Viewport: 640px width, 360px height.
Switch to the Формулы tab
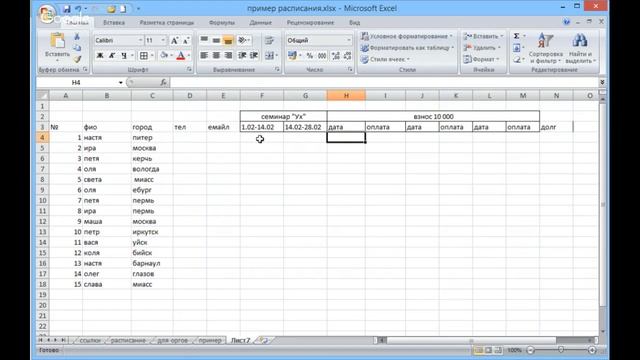(x=222, y=22)
